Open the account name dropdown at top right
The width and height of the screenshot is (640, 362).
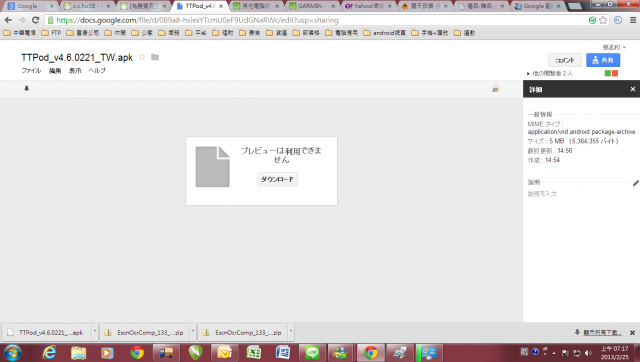(x=614, y=47)
